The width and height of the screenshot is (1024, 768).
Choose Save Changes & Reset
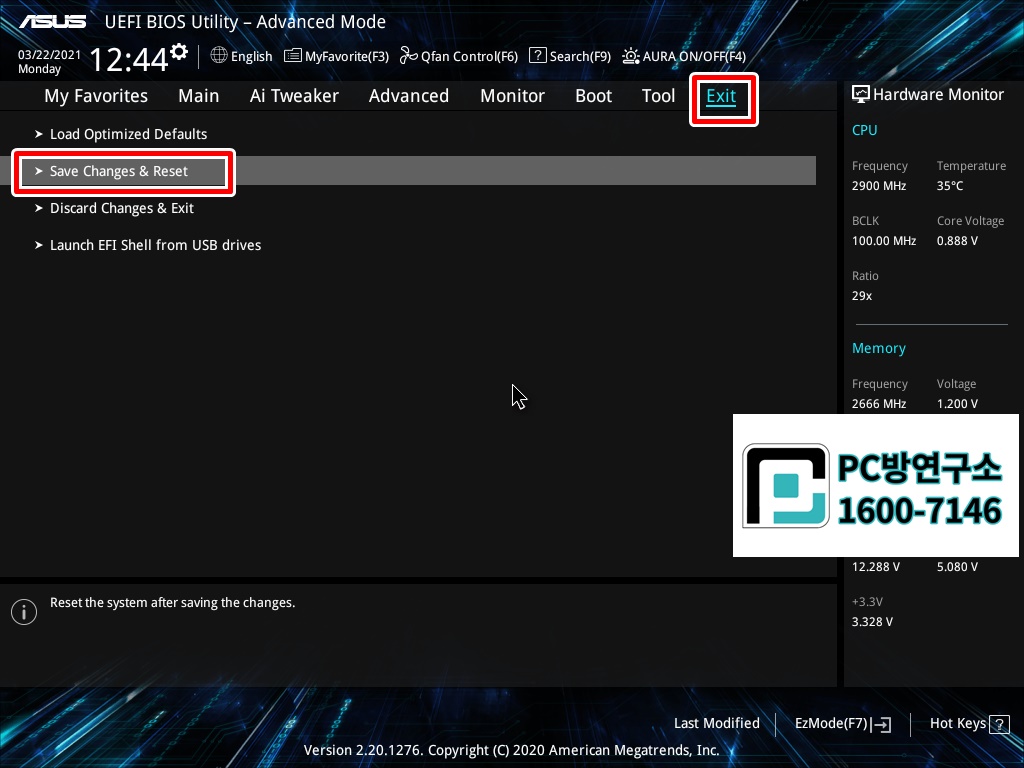119,171
